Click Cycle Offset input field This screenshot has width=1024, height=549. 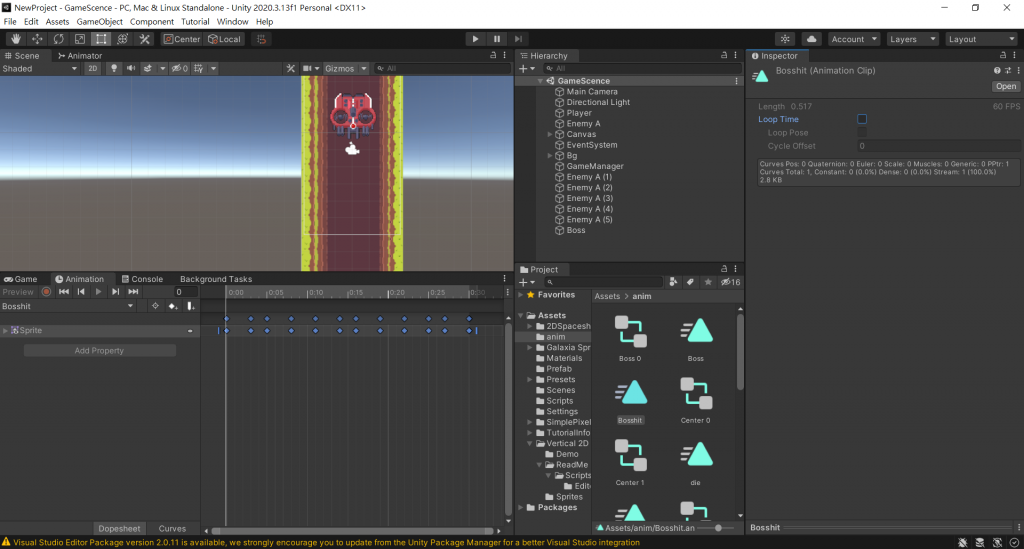tap(938, 146)
